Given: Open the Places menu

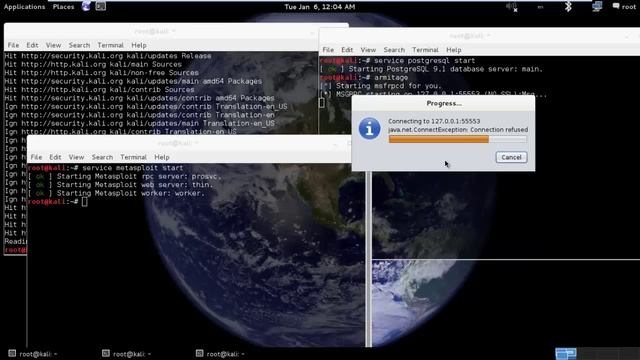Looking at the screenshot, I should tap(63, 7).
